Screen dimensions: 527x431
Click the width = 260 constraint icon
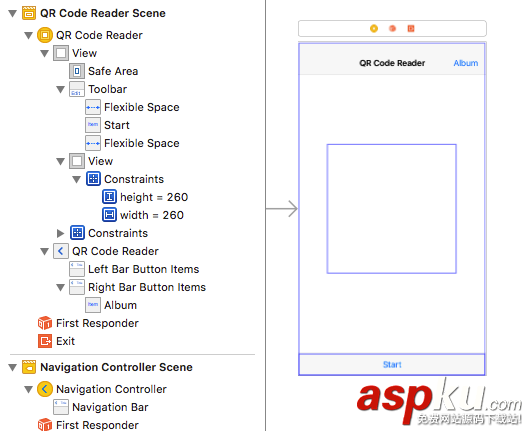[x=109, y=215]
